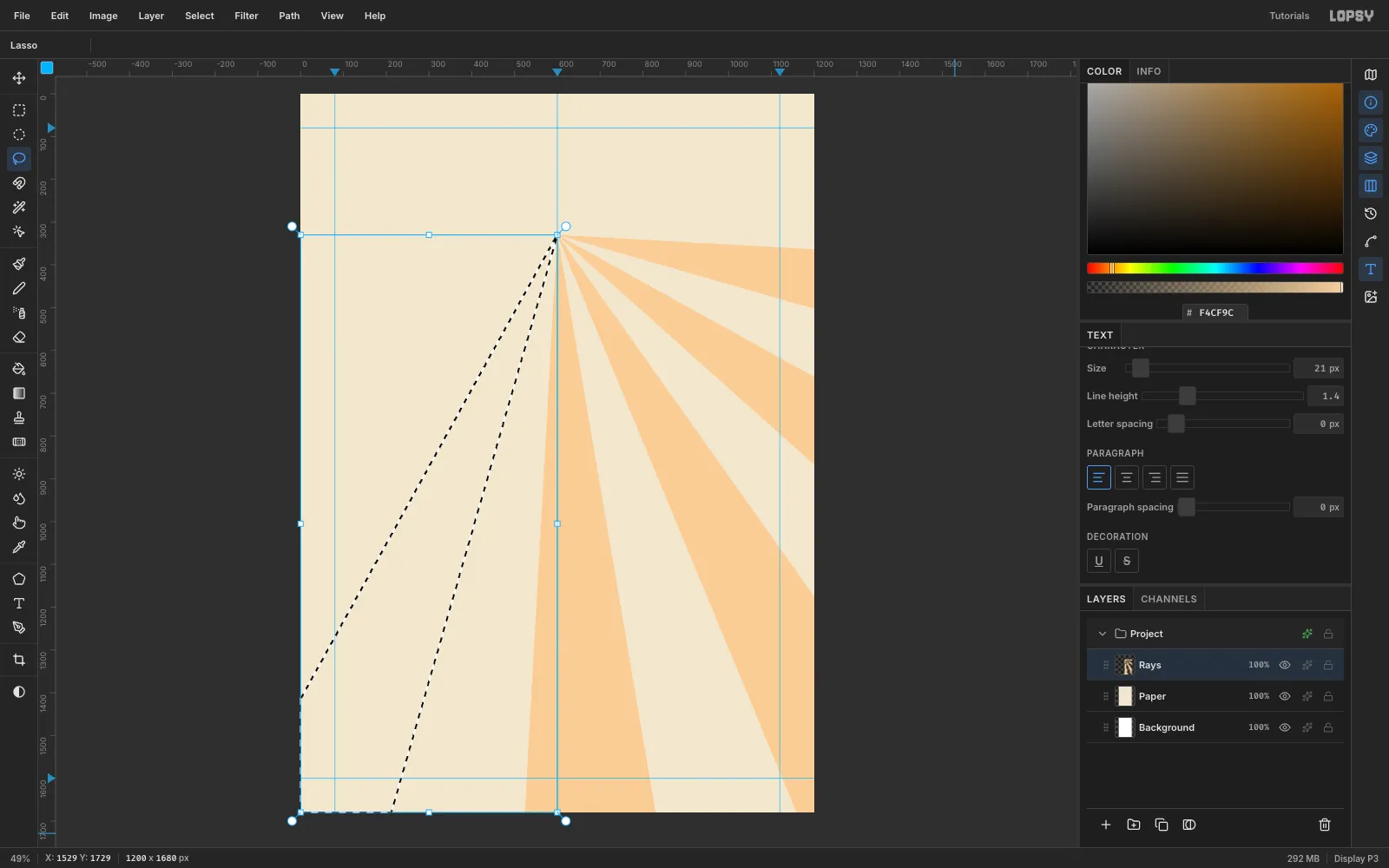Open the Tutorials link

[1289, 16]
